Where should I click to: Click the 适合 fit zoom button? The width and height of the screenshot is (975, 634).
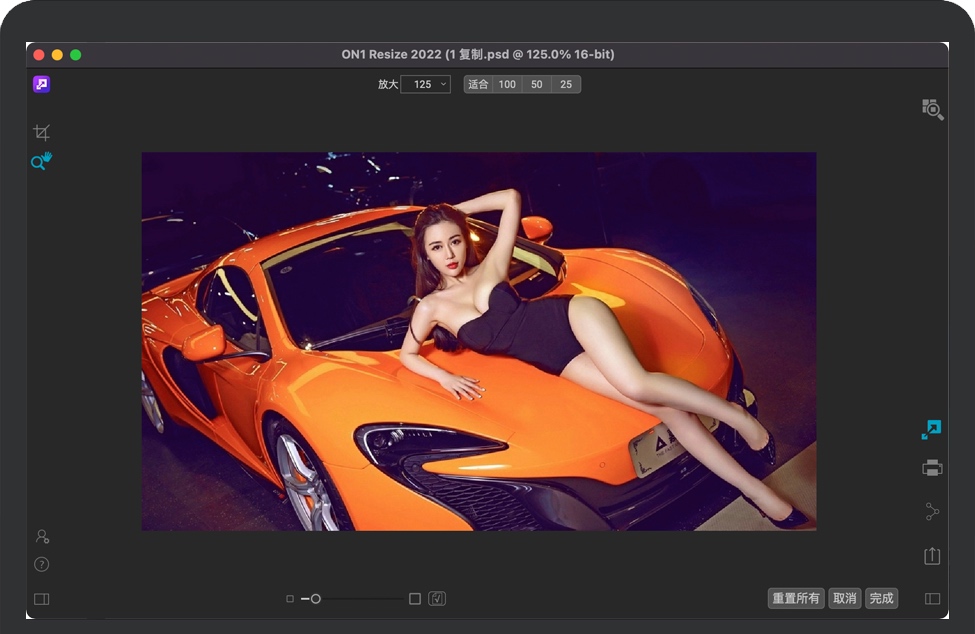point(478,85)
